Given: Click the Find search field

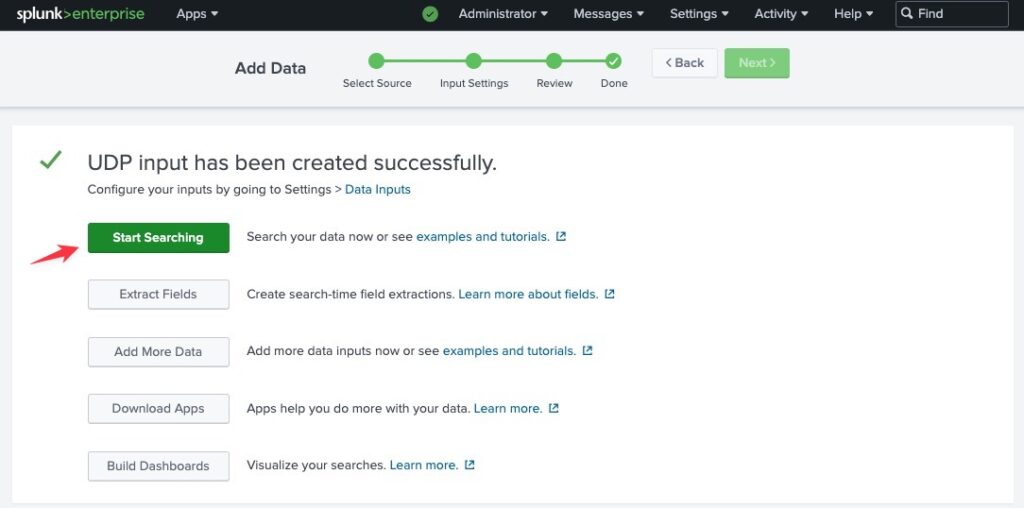Looking at the screenshot, I should coord(952,14).
